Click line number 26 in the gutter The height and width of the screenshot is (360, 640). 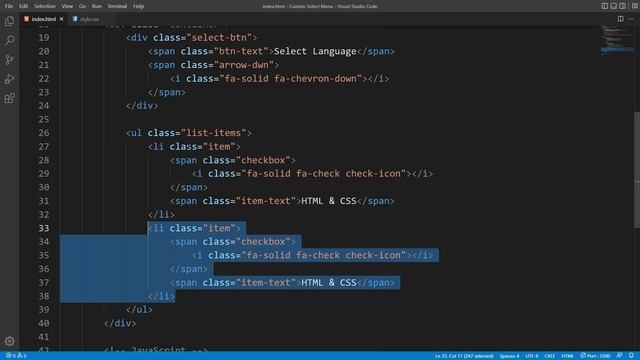pos(43,133)
